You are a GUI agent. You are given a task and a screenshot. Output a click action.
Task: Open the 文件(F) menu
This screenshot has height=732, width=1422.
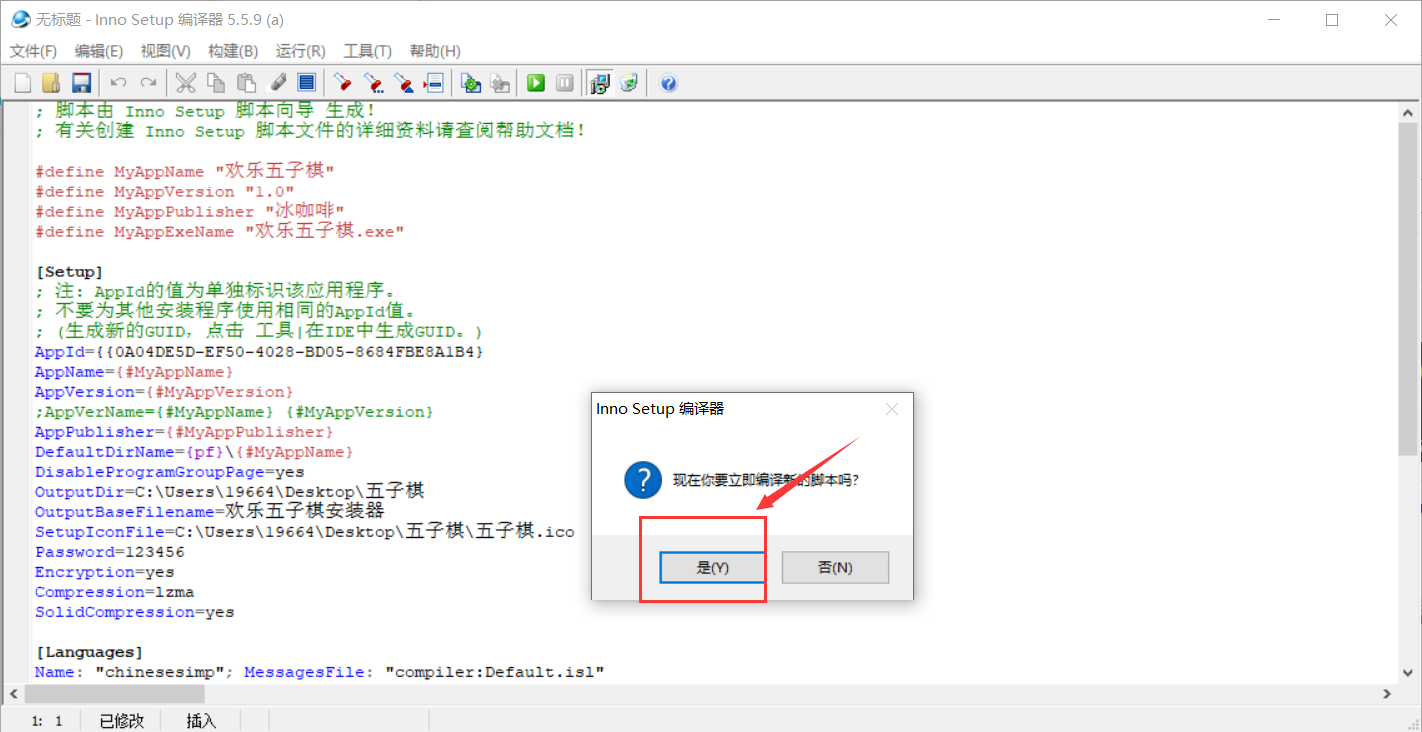coord(33,51)
